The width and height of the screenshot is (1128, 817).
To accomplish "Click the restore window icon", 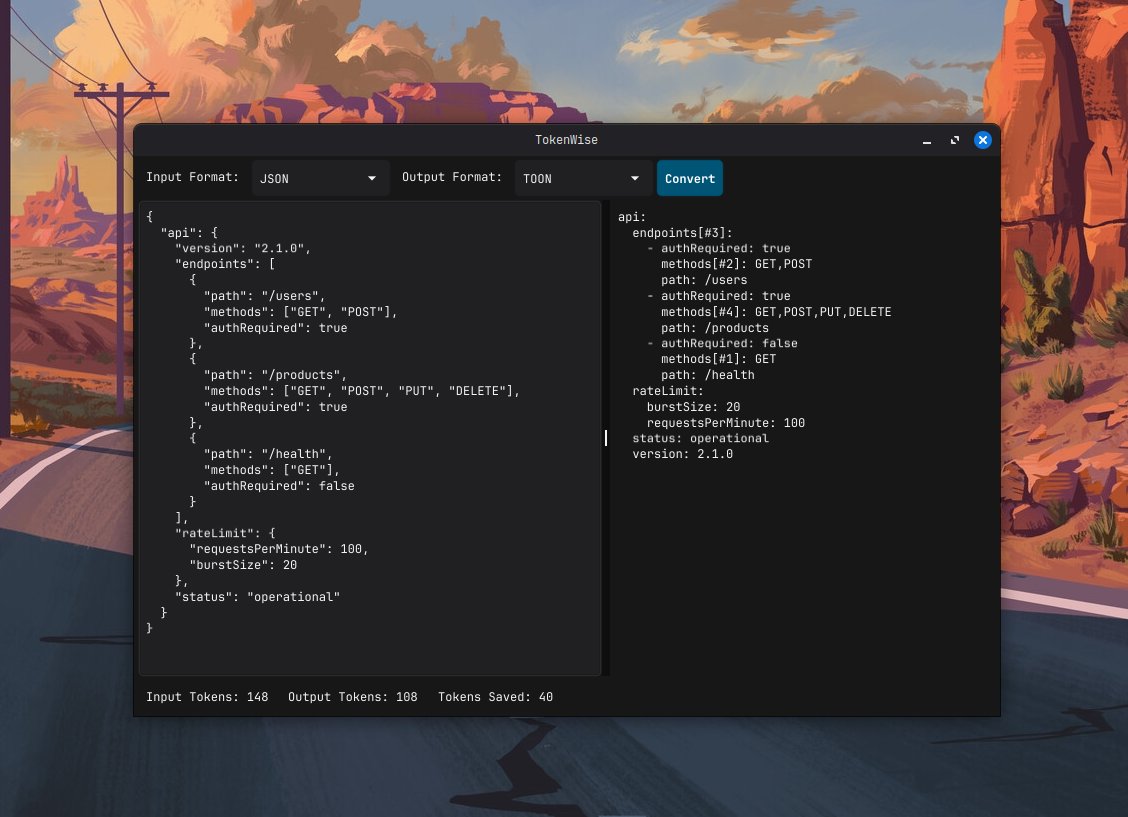I will pos(955,140).
